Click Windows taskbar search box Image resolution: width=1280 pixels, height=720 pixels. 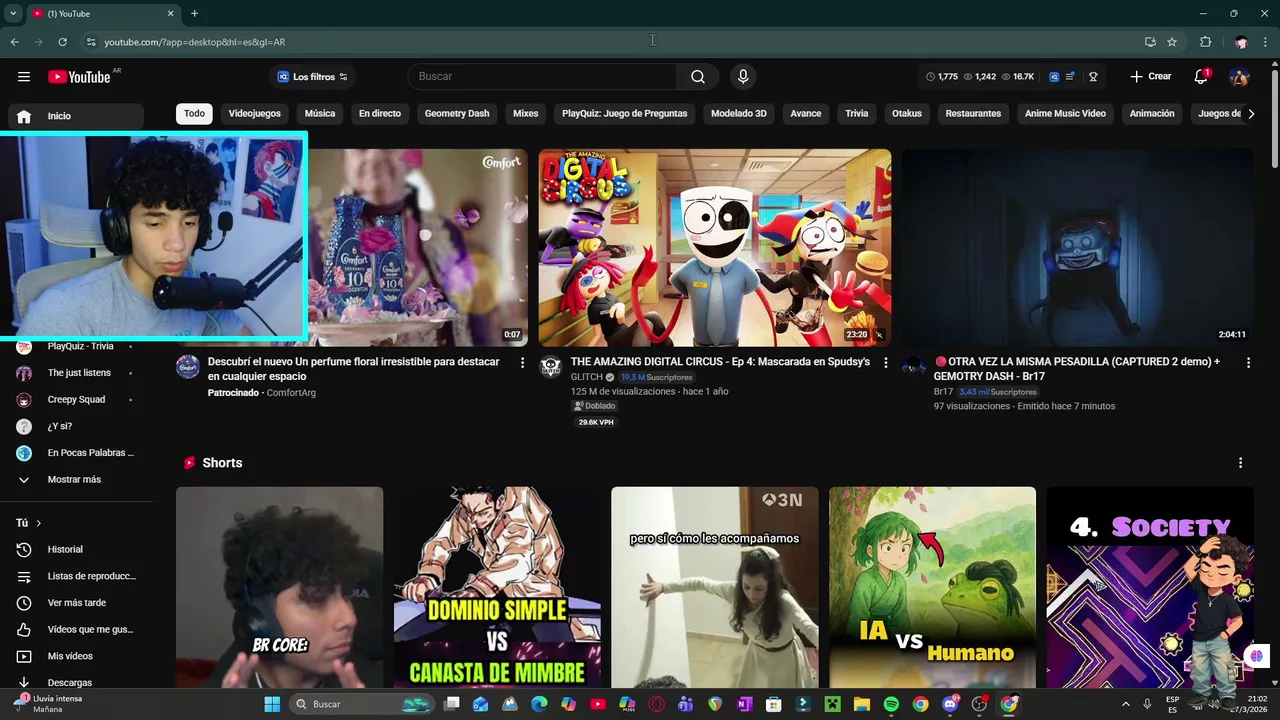tap(364, 704)
